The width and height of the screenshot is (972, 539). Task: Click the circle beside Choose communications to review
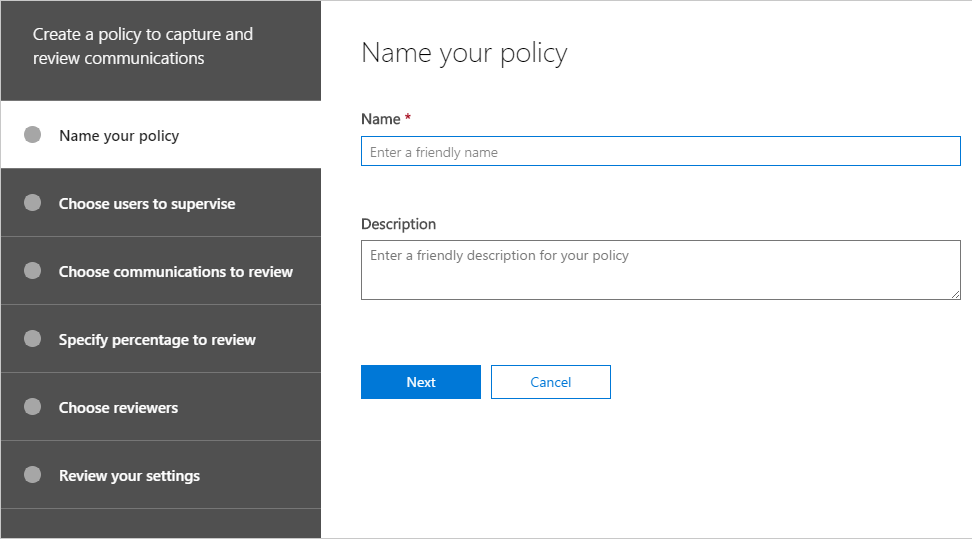(32, 270)
